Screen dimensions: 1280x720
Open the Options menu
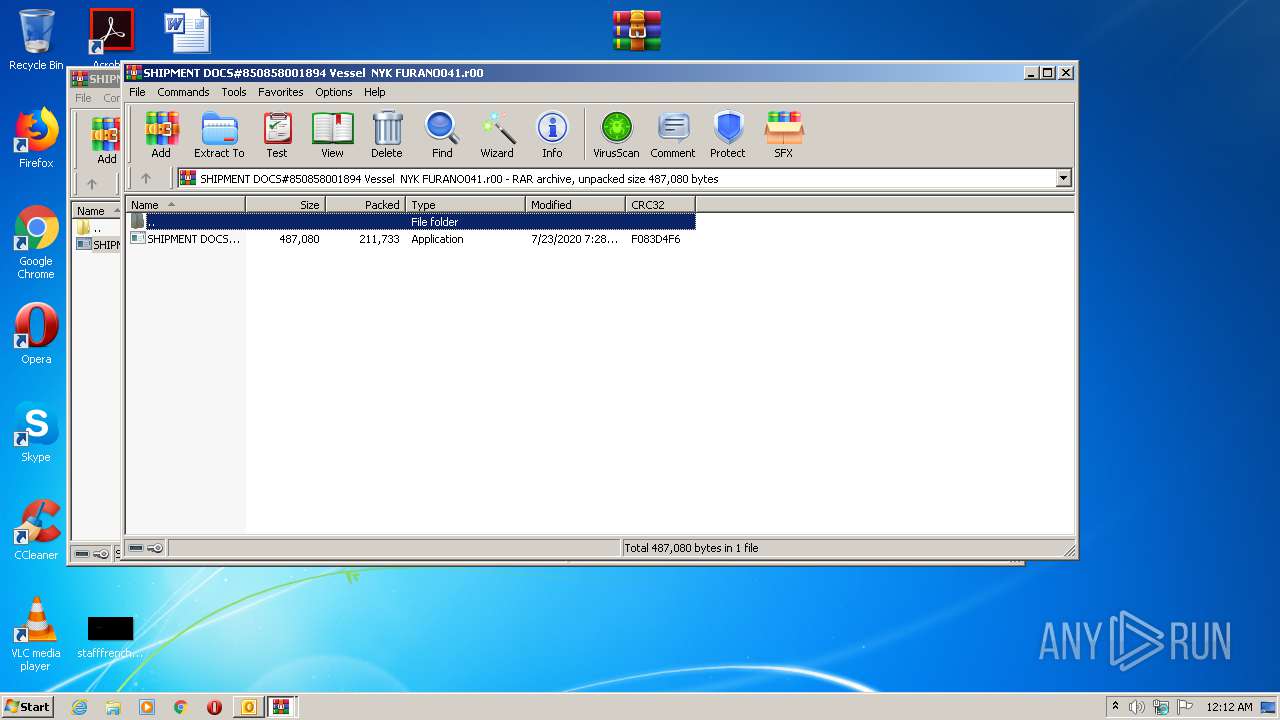coord(334,92)
